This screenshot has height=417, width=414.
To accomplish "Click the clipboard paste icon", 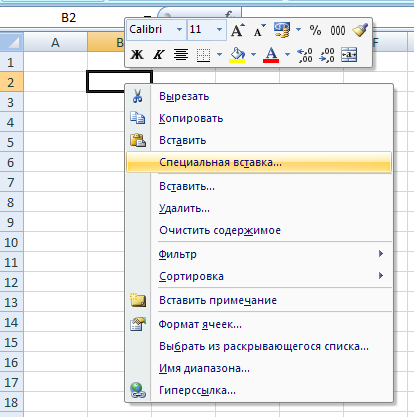I will (138, 140).
